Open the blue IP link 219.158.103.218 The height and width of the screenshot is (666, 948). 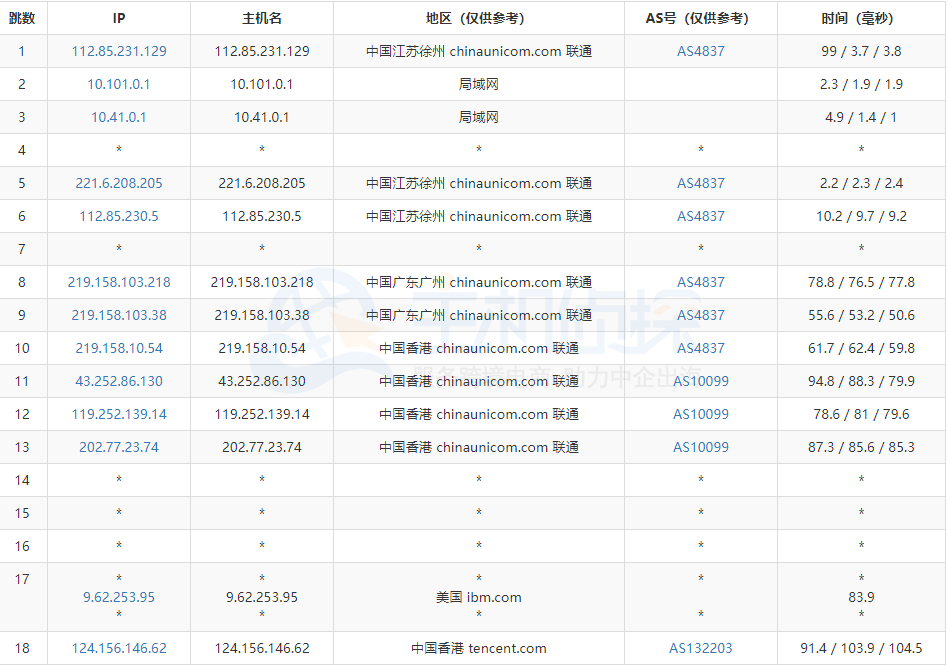tap(119, 282)
